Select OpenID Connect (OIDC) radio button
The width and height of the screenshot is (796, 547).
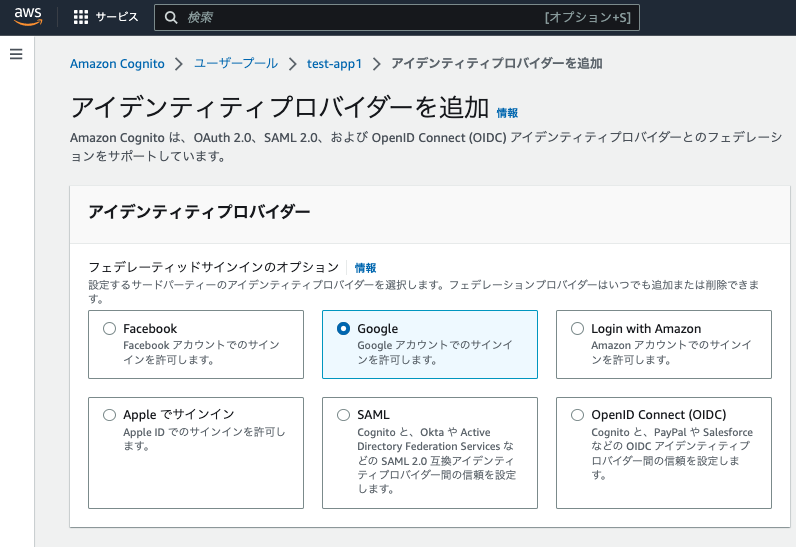point(578,415)
